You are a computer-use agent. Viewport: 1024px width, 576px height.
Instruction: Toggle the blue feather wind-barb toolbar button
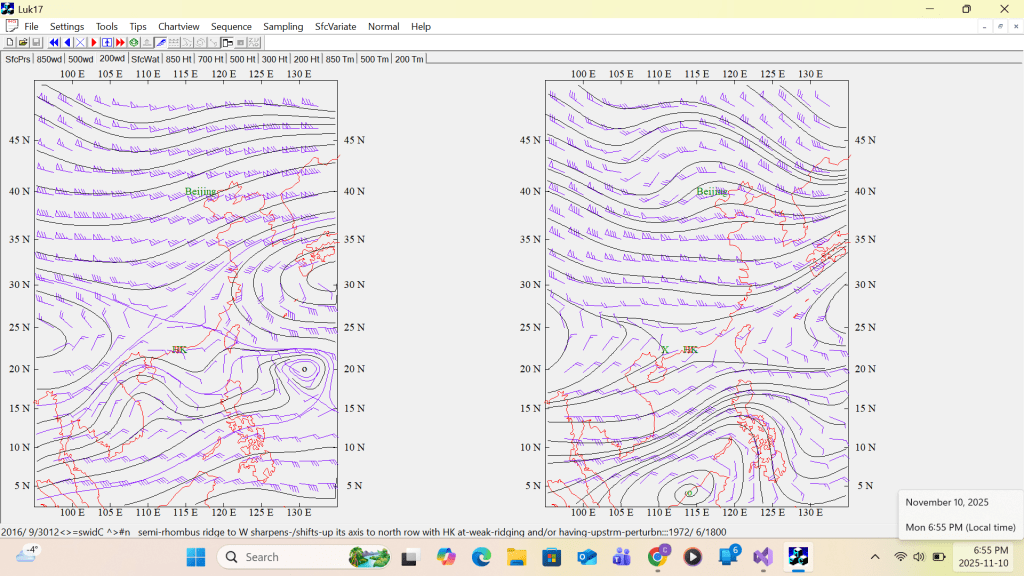pos(160,43)
